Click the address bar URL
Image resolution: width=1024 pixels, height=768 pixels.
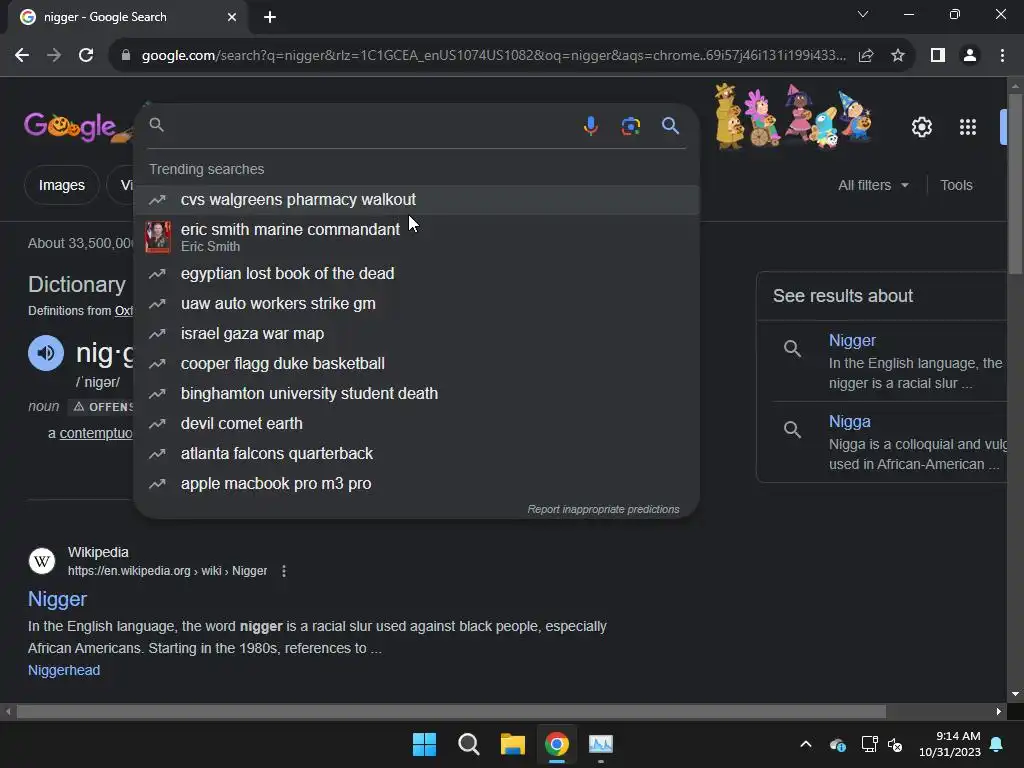tap(494, 56)
